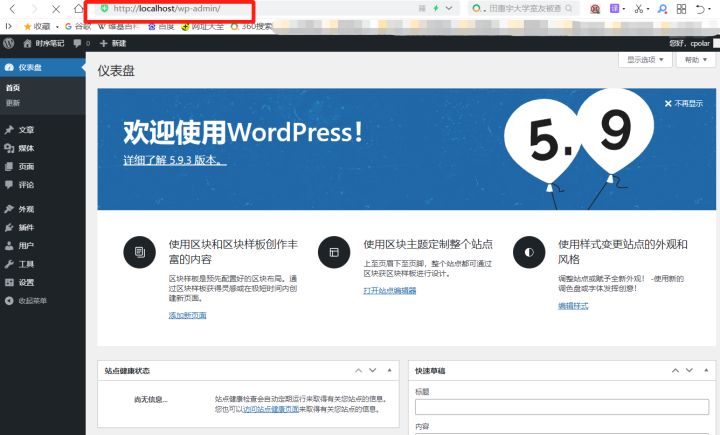Open 页面 pages in the sidebar

(42, 166)
